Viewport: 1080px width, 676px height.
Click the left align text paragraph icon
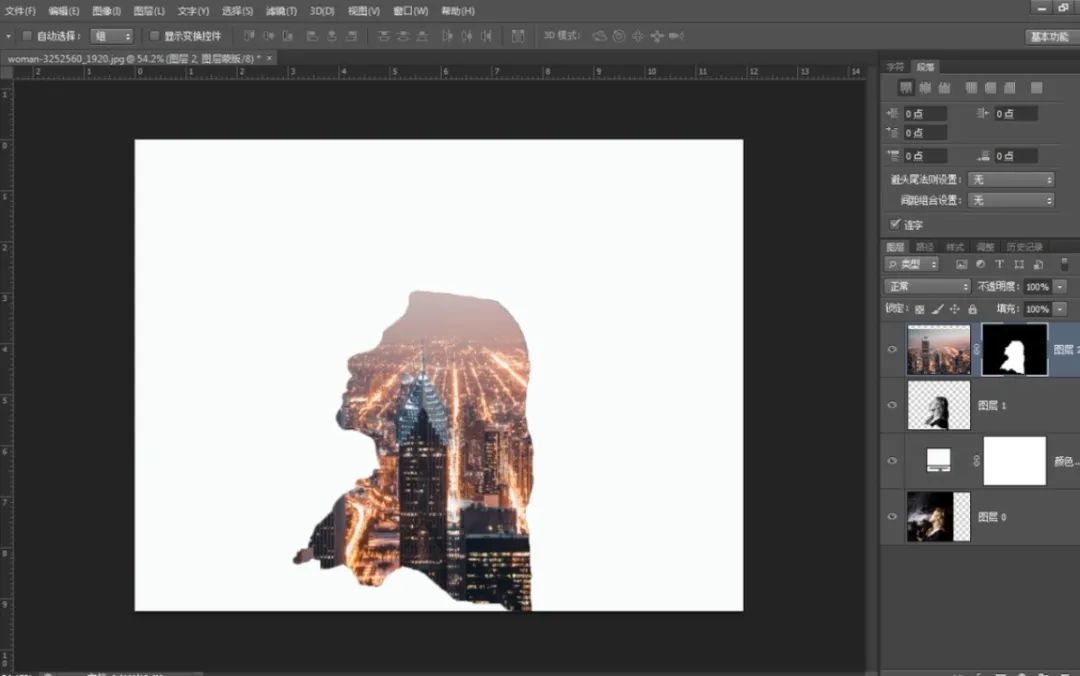coord(906,88)
